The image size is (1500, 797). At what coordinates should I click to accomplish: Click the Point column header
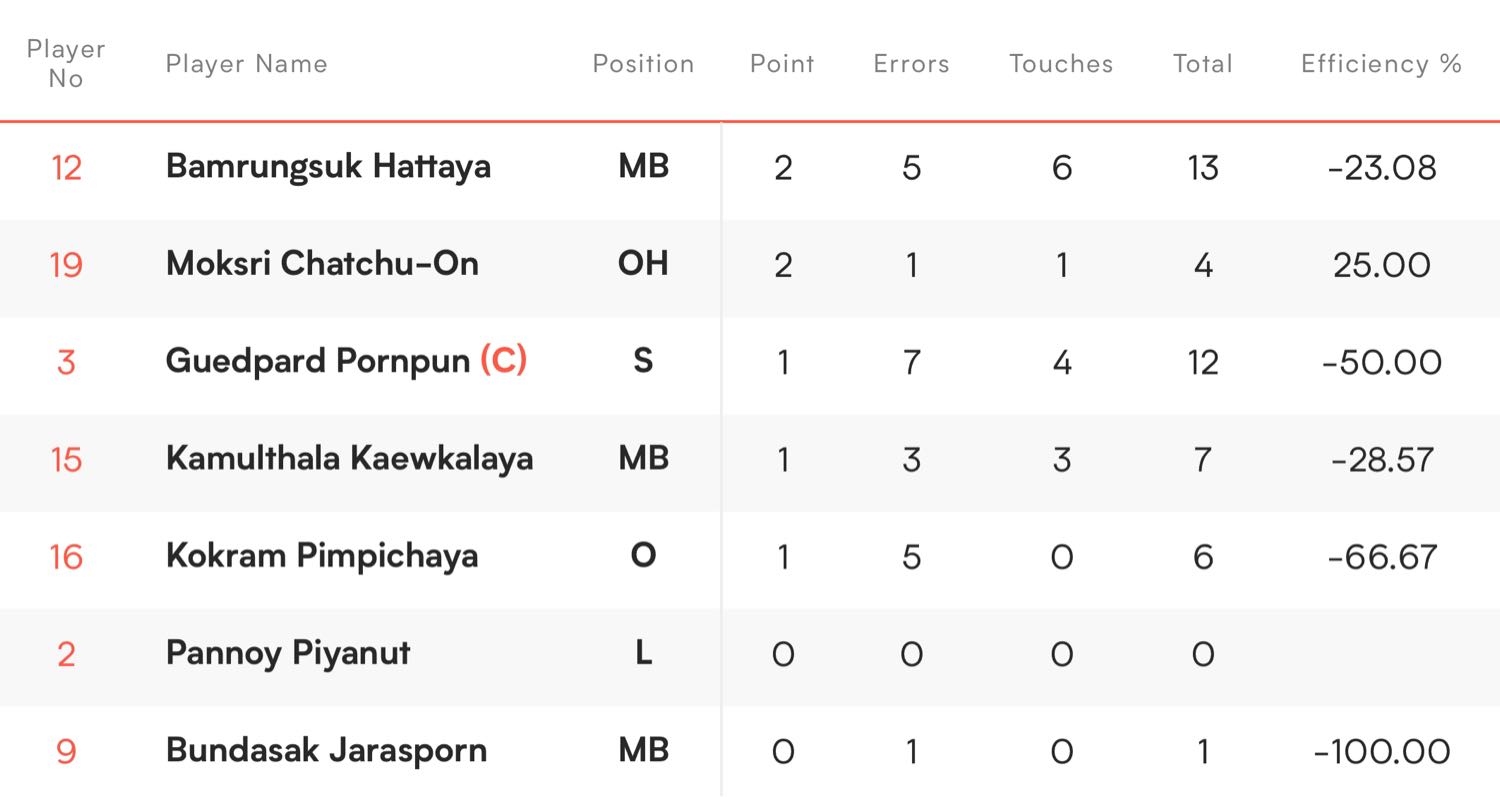click(782, 64)
